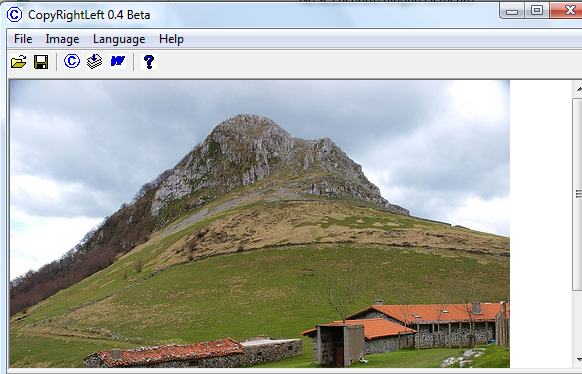Click the scrollbar down arrow
The image size is (582, 374).
[x=578, y=359]
